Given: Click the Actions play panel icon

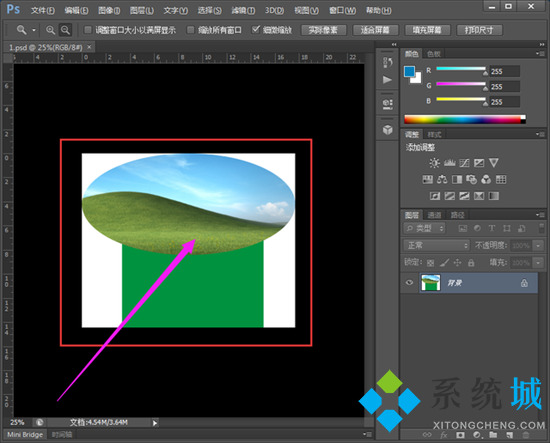Looking at the screenshot, I should 387,80.
